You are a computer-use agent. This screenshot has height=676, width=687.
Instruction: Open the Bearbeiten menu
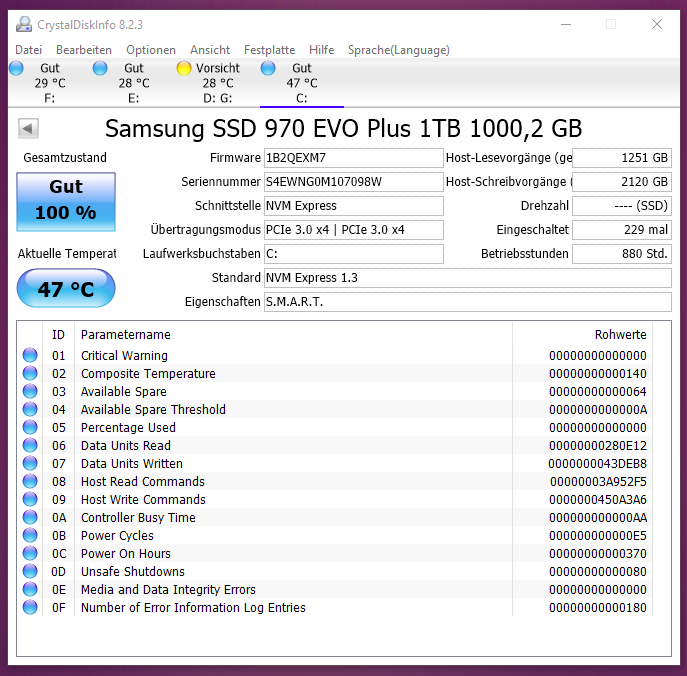[84, 50]
